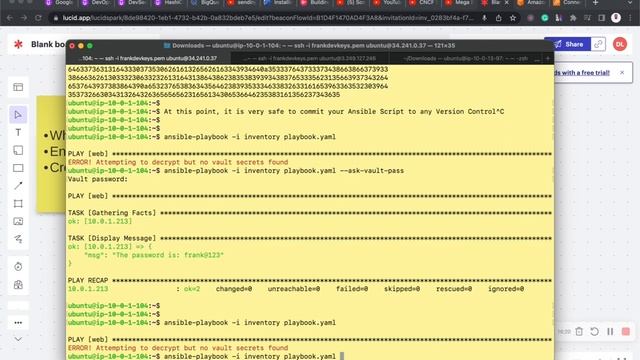Image resolution: width=640 pixels, height=360 pixels.
Task: Open the browser extensions puzzle icon
Action: [x=573, y=18]
